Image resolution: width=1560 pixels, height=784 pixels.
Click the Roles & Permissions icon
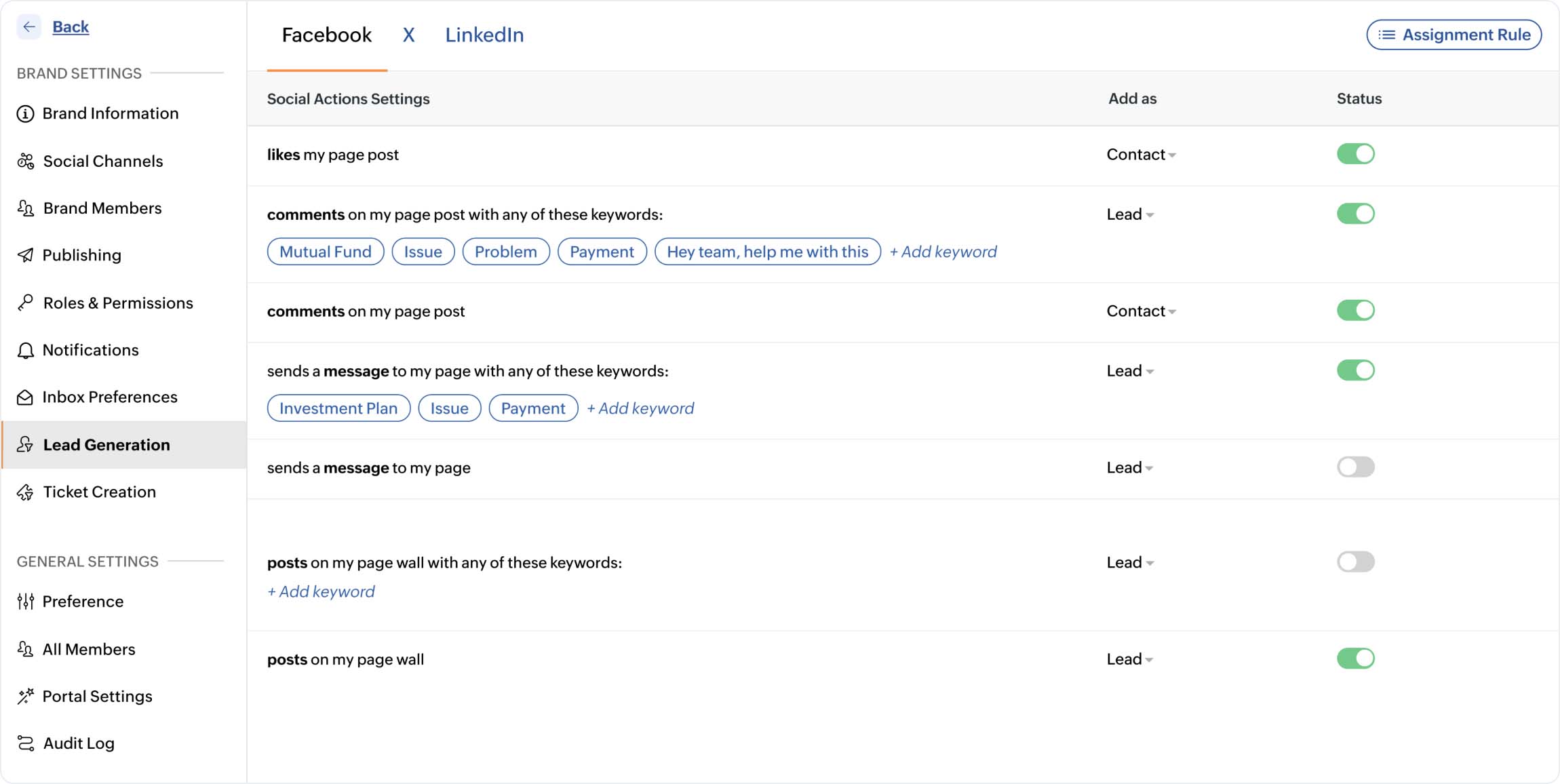click(x=26, y=300)
